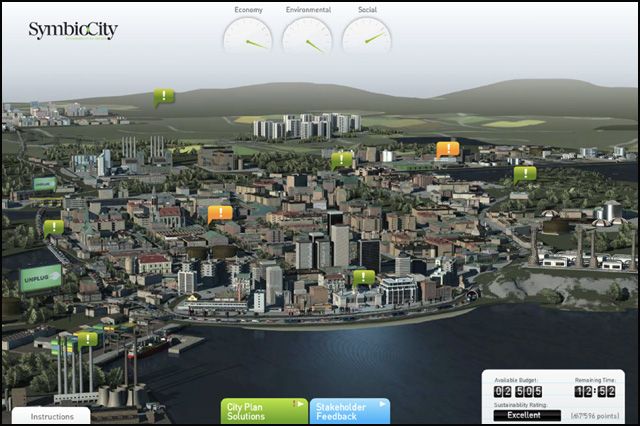This screenshot has height=426, width=640.
Task: Click the SymbioCity logo
Action: (x=73, y=31)
